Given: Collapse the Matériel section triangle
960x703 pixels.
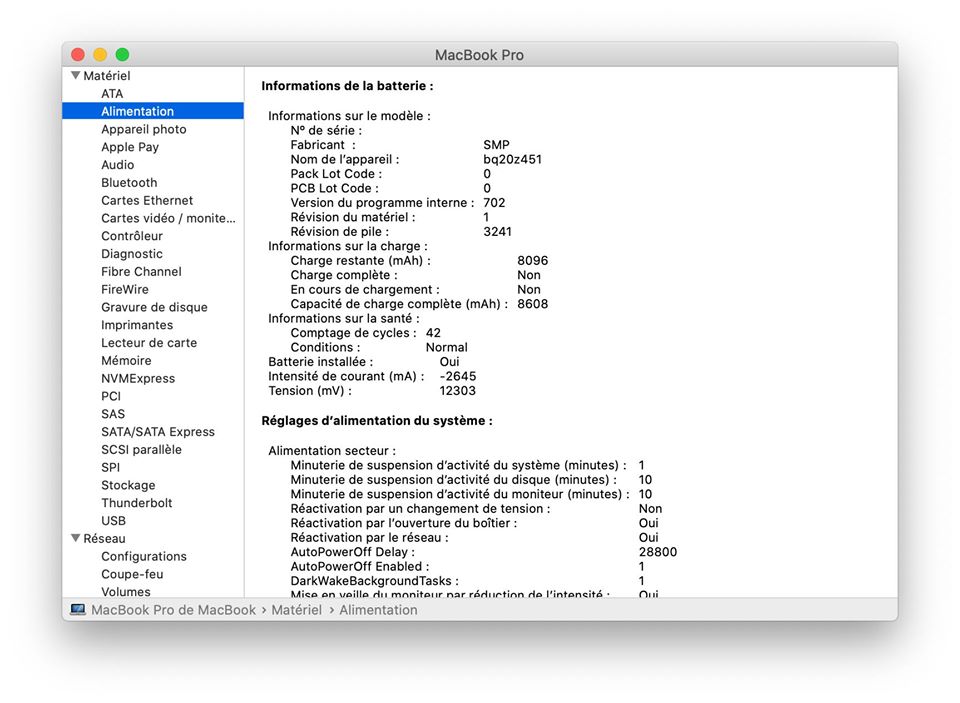Looking at the screenshot, I should click(75, 75).
